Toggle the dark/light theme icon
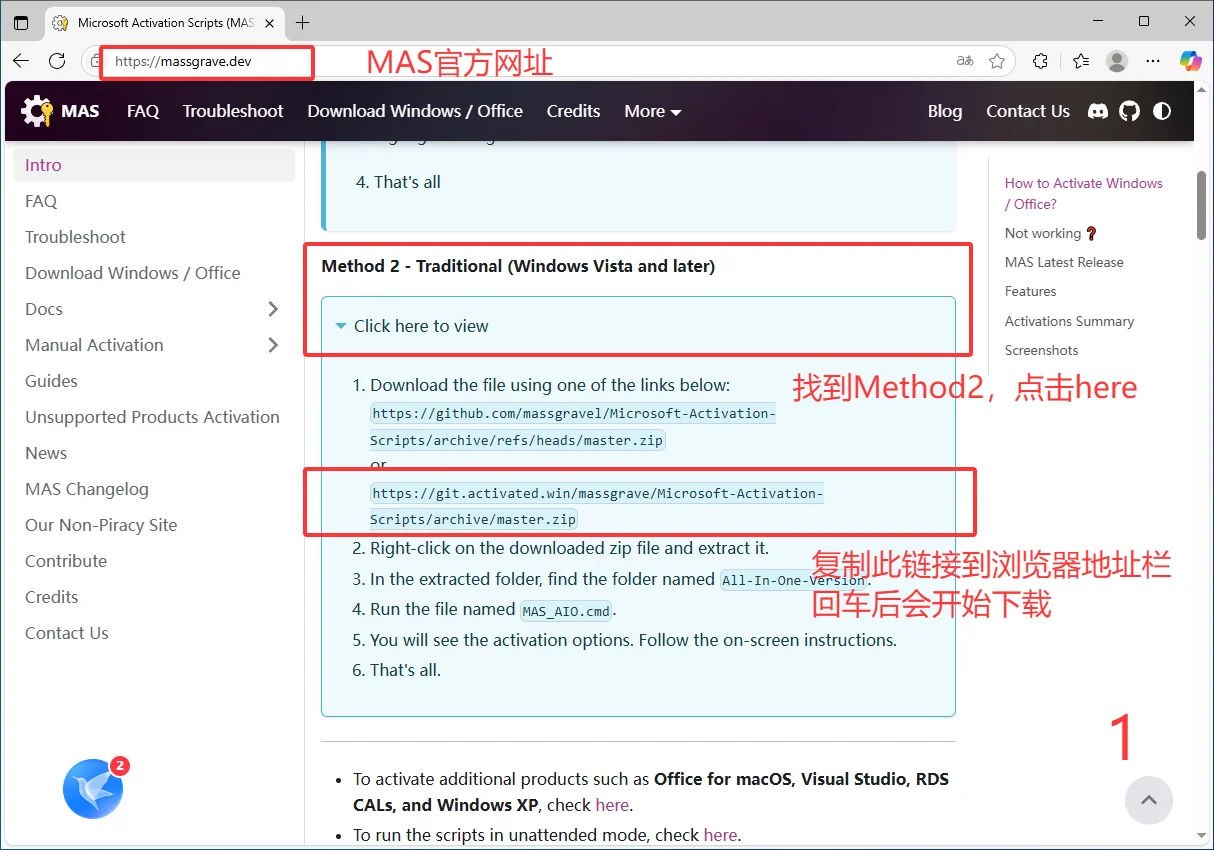 pos(1162,111)
